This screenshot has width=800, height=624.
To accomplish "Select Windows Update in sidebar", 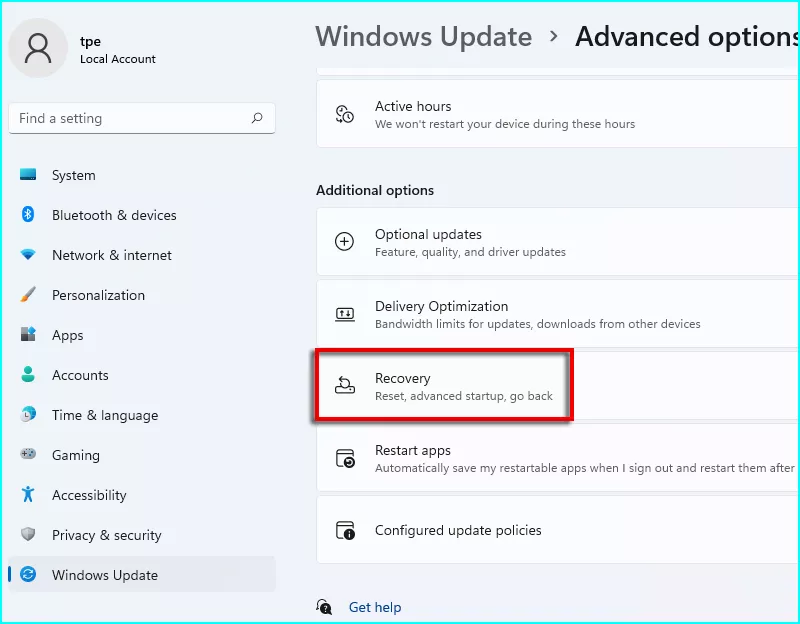I will (x=142, y=575).
